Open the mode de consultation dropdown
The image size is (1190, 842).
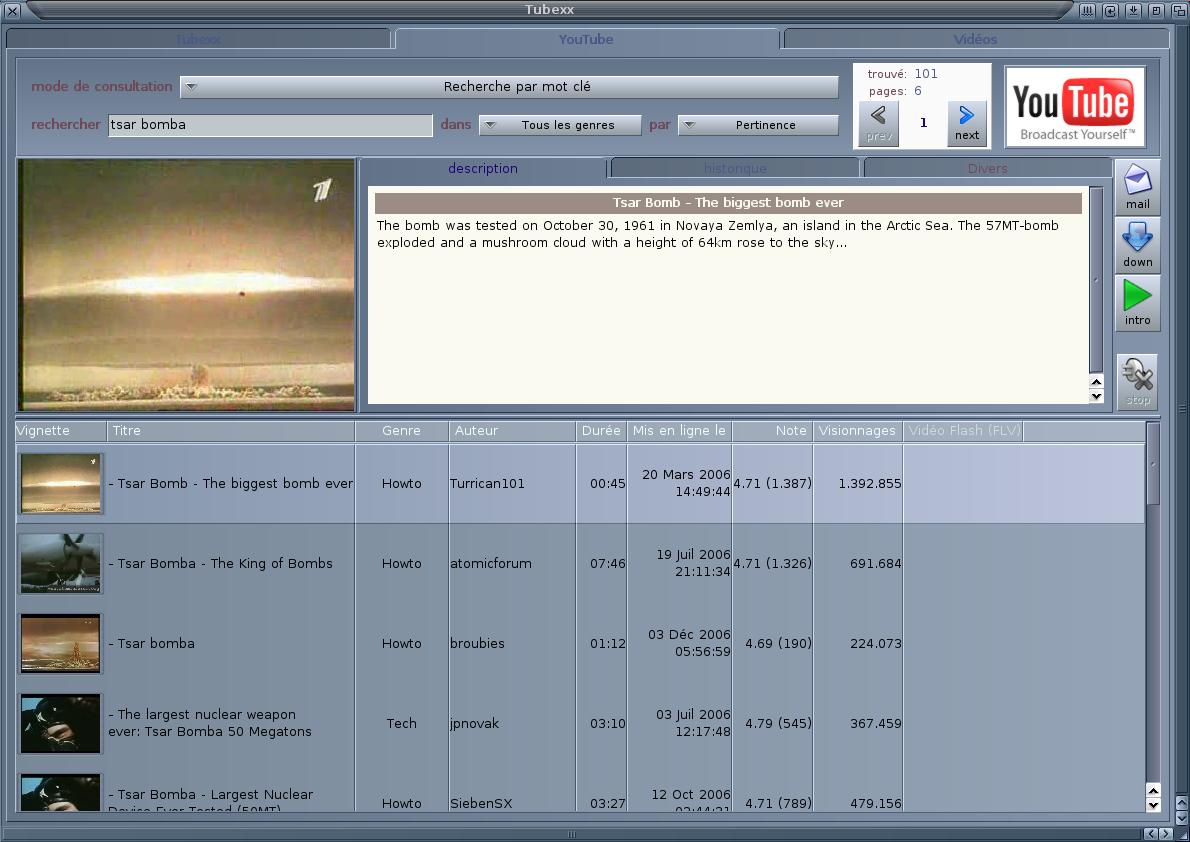pos(509,87)
